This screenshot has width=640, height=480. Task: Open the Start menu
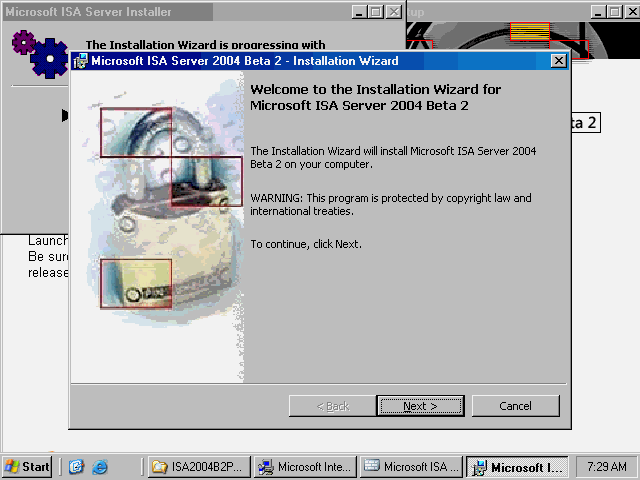27,467
